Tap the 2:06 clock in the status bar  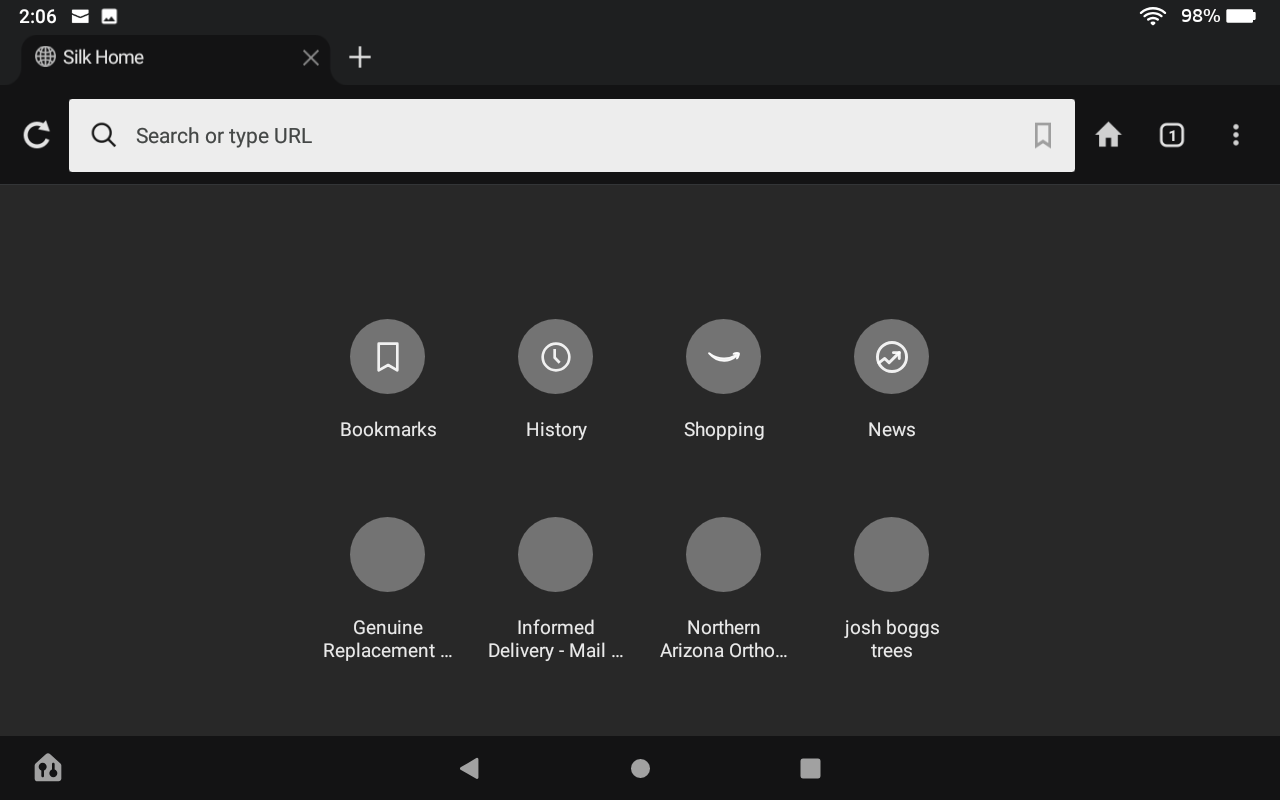click(38, 16)
